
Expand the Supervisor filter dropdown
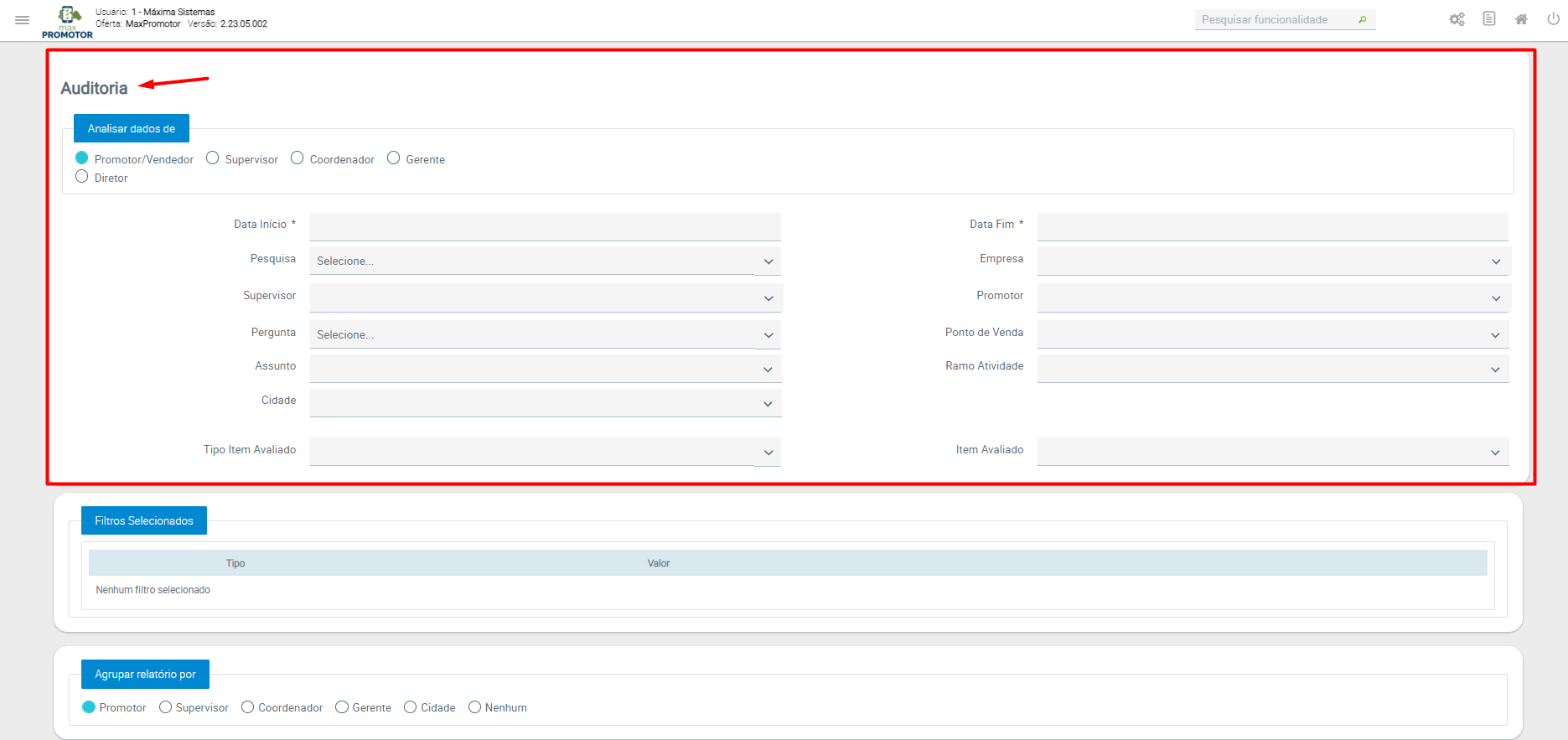546,298
